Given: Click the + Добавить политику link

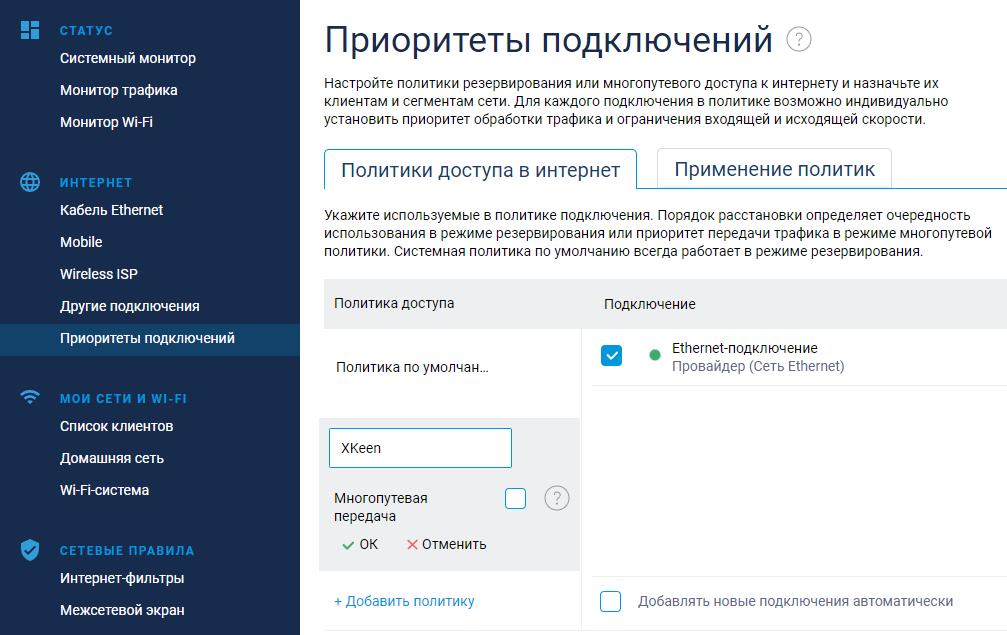Looking at the screenshot, I should pos(404,601).
